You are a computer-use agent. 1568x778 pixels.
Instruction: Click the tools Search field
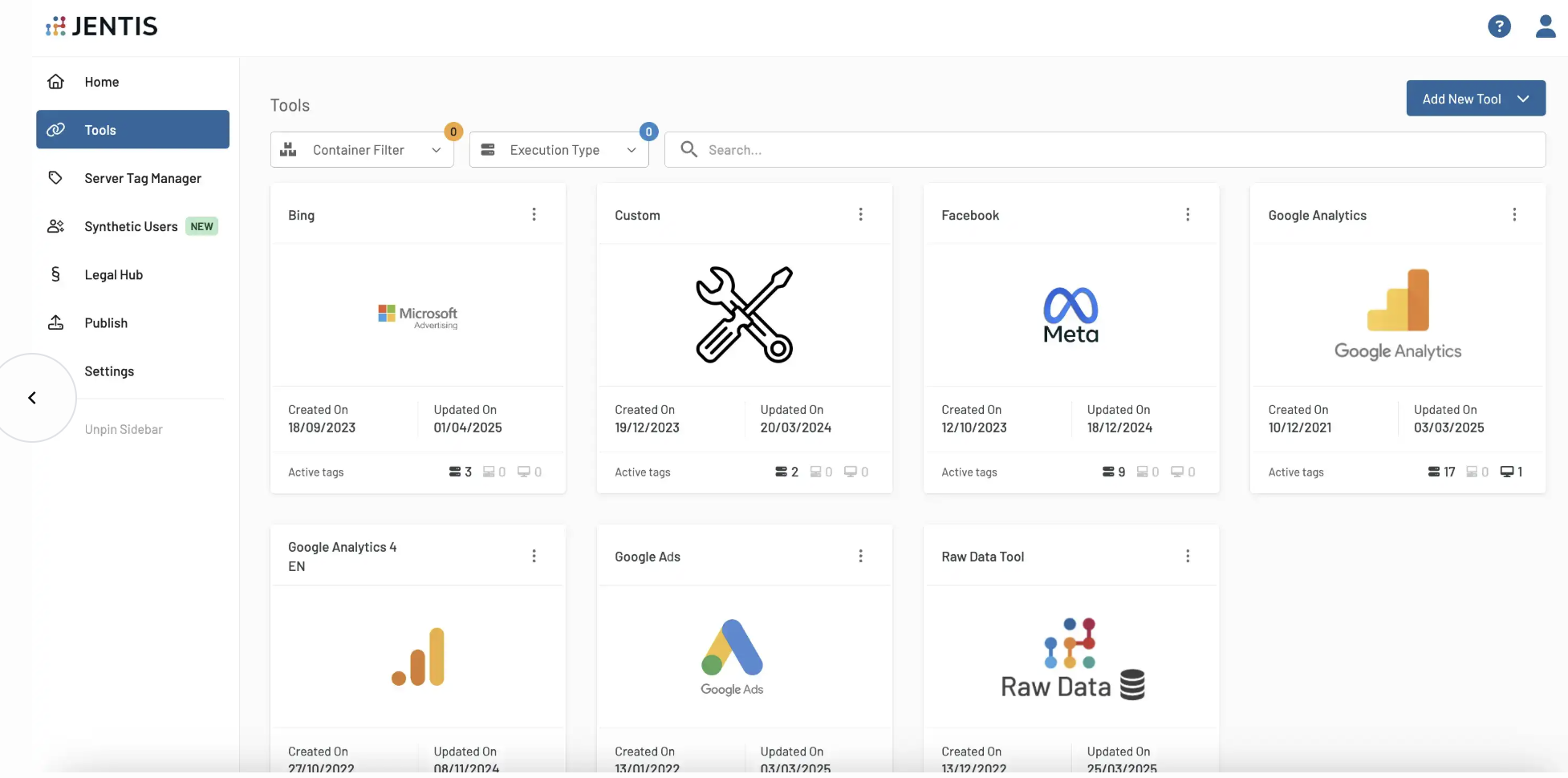pyautogui.click(x=1107, y=150)
